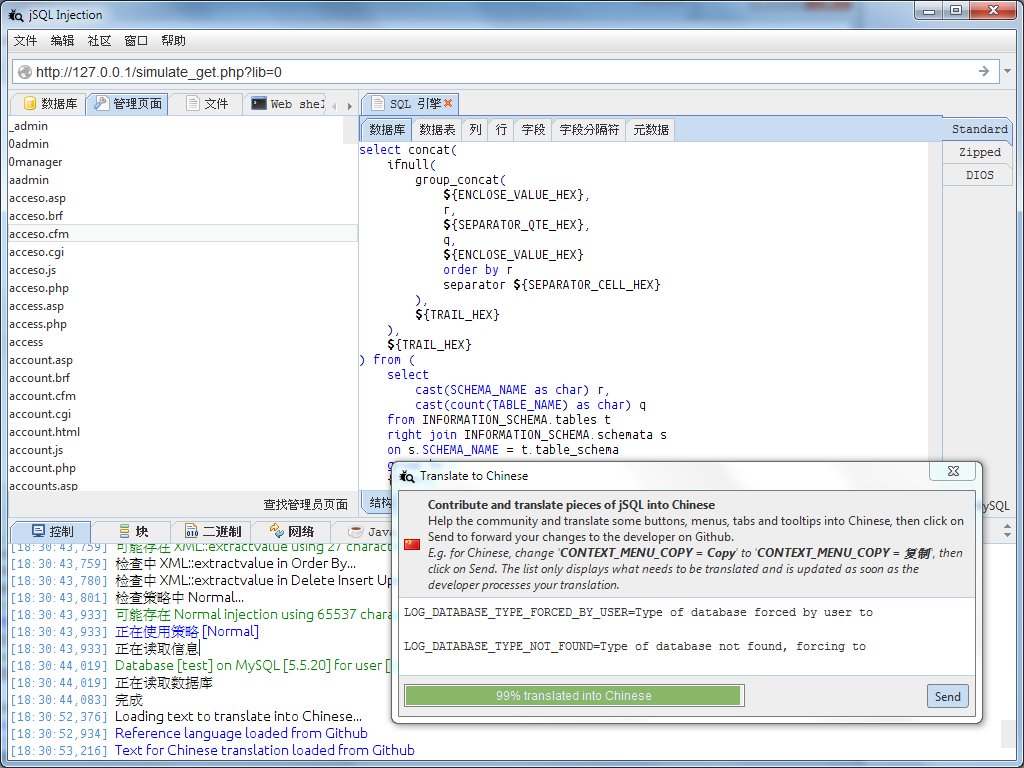The image size is (1024, 768).
Task: Select the SQL 引擎 tab
Action: point(410,104)
